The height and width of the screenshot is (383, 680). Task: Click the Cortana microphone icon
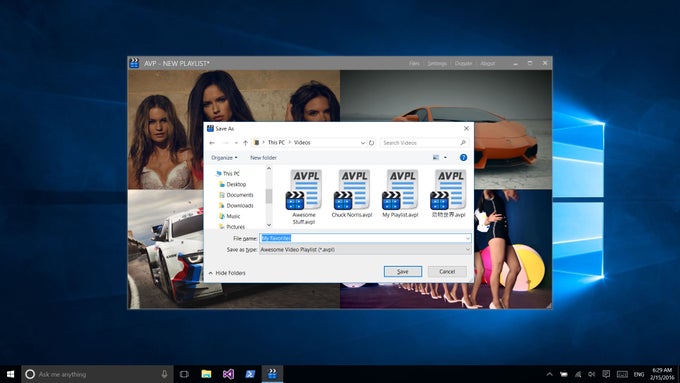click(x=164, y=374)
